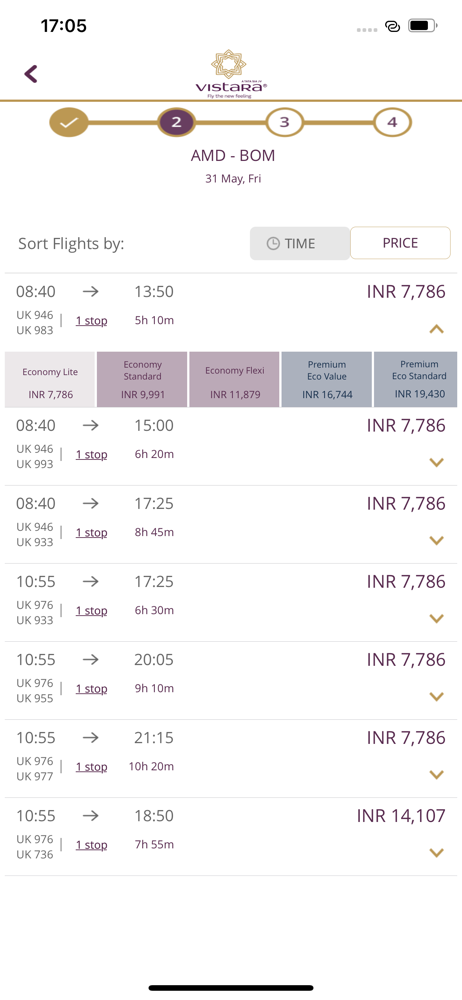Open 1 stop link for 10:55–21:15 flight
This screenshot has width=462, height=1000.
pyautogui.click(x=91, y=767)
